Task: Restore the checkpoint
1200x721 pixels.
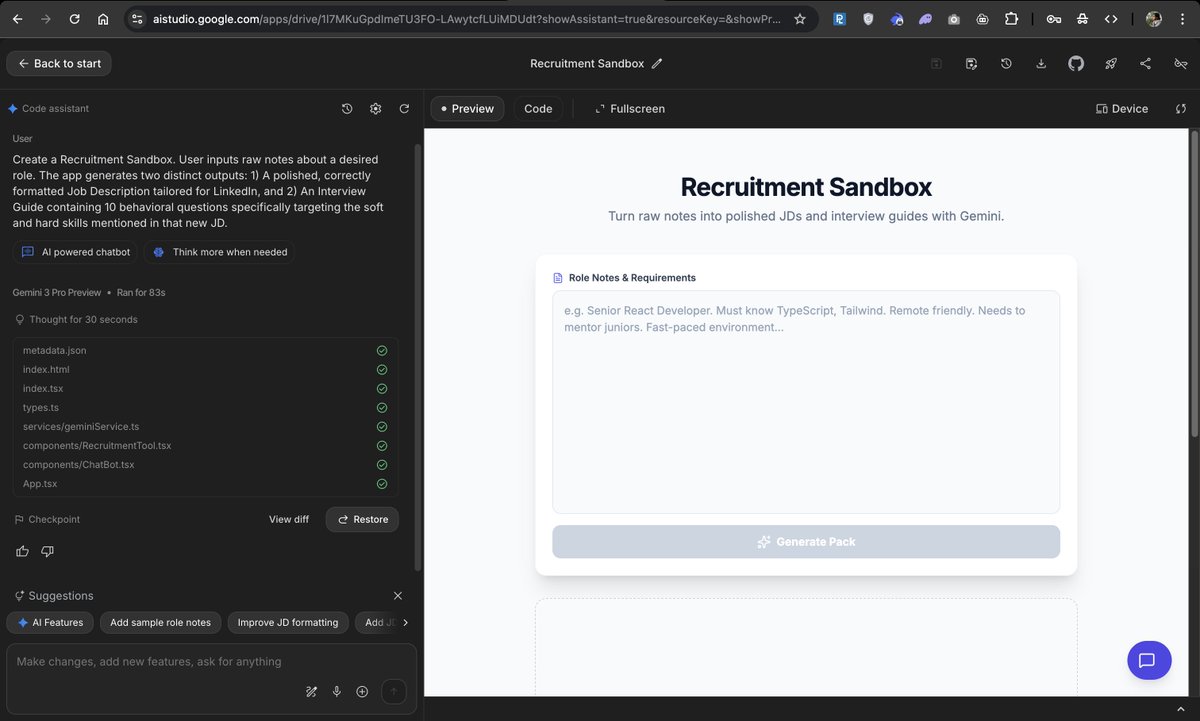Action: pyautogui.click(x=361, y=519)
